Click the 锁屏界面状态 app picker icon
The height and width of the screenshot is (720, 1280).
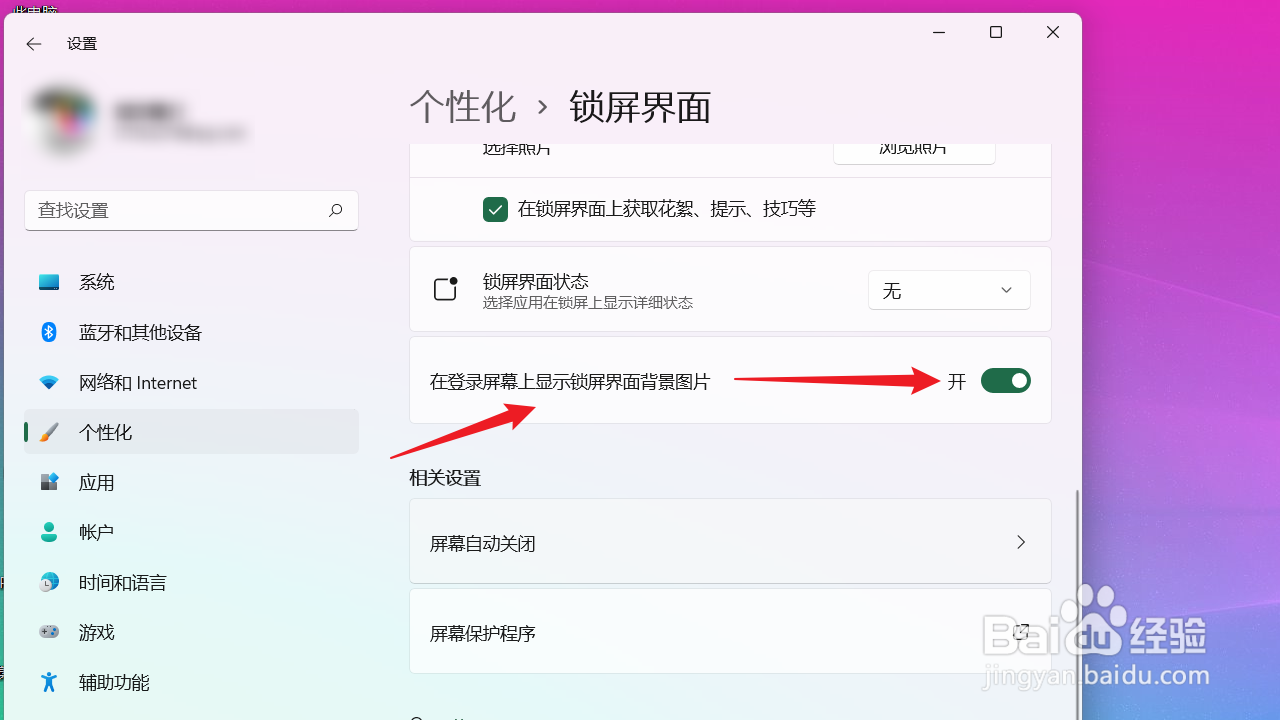pos(445,289)
